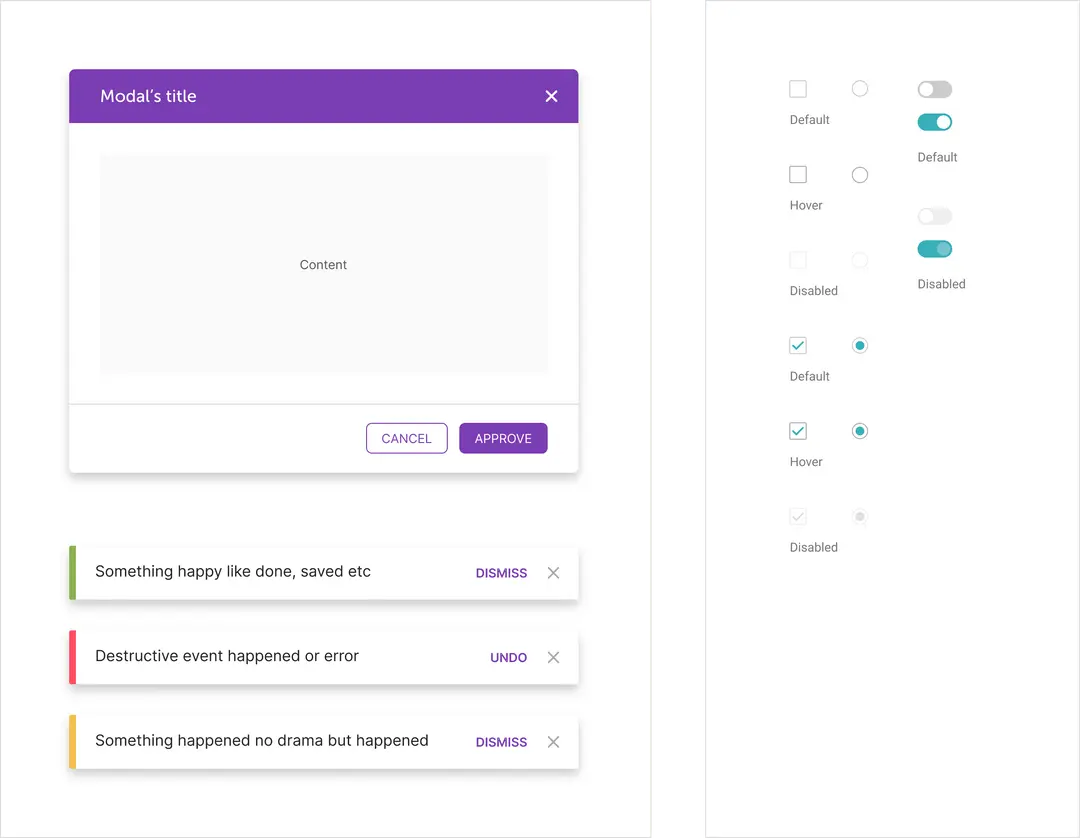
Task: Check the Hover state checkbox
Action: click(x=798, y=175)
